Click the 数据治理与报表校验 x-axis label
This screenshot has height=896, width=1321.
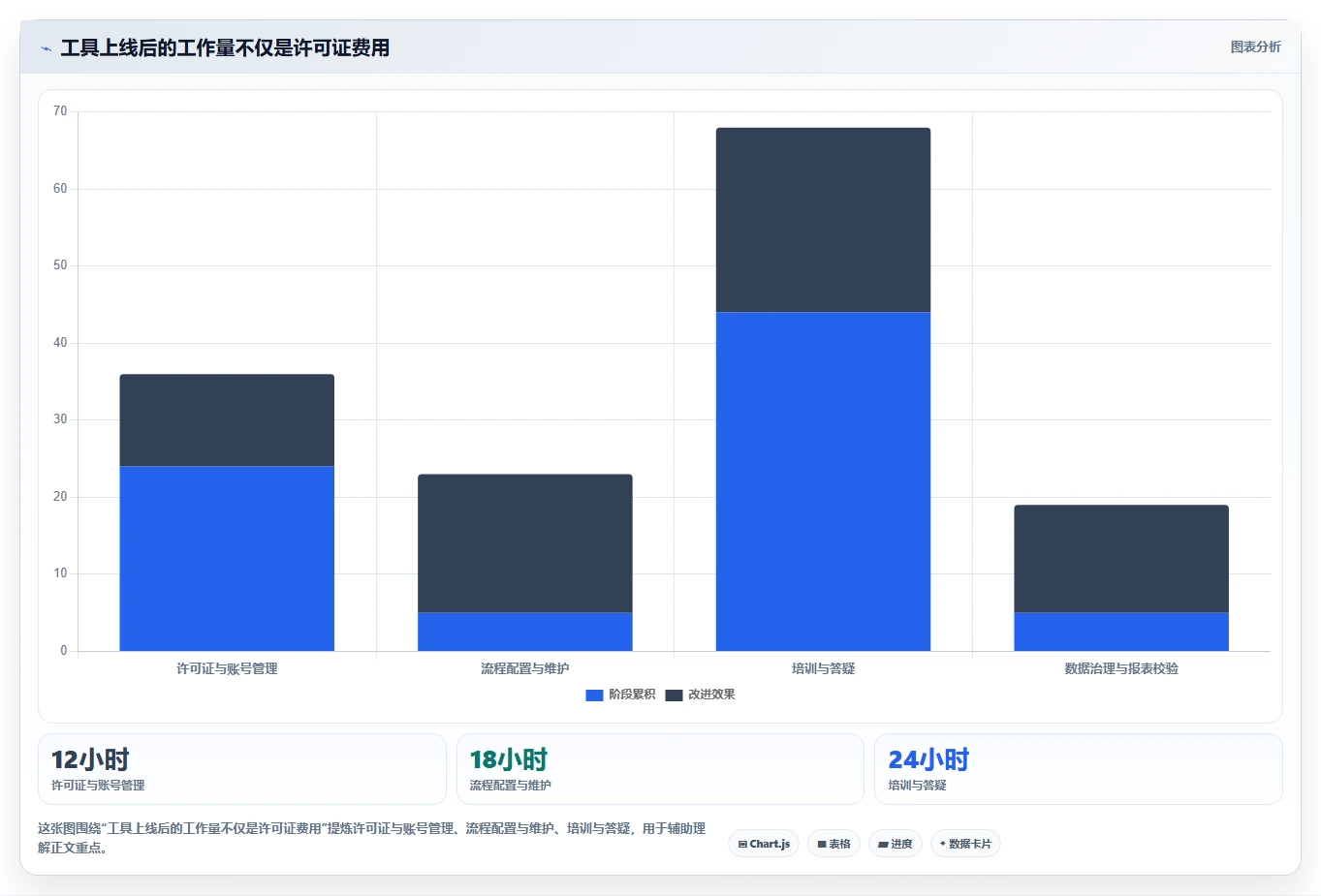coord(1121,668)
